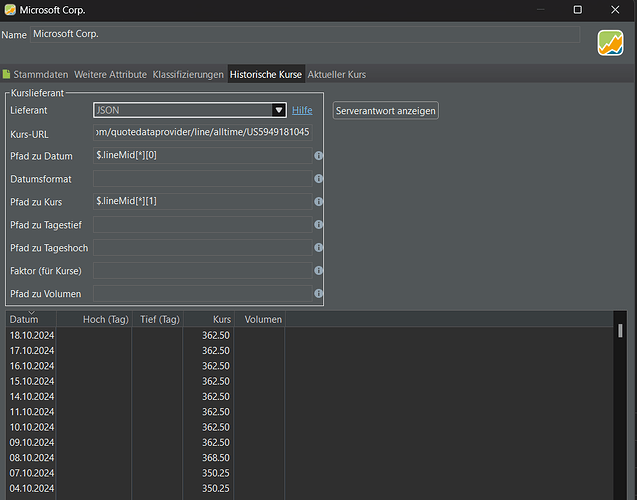Select the Klassifizierungen tab
Screen dimensions: 637x500
point(188,75)
